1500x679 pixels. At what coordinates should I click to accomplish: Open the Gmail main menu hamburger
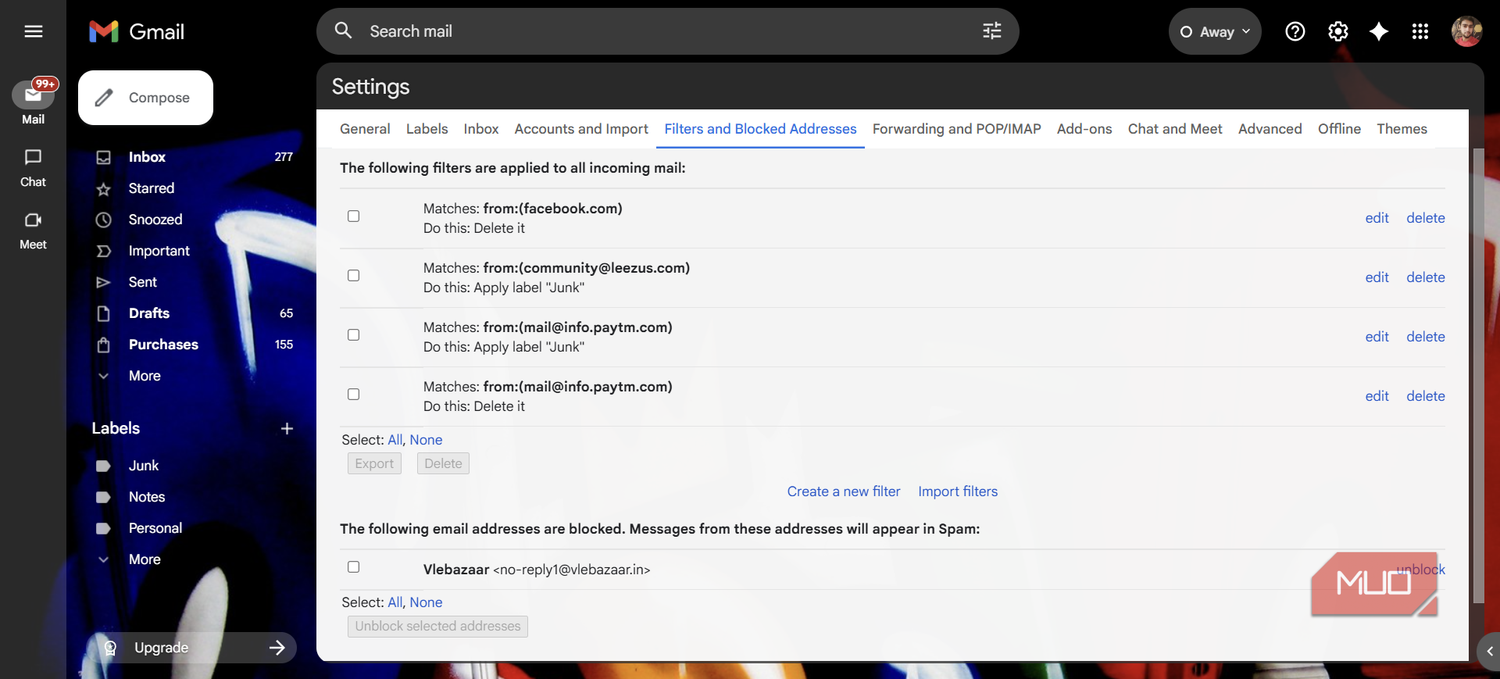click(33, 31)
